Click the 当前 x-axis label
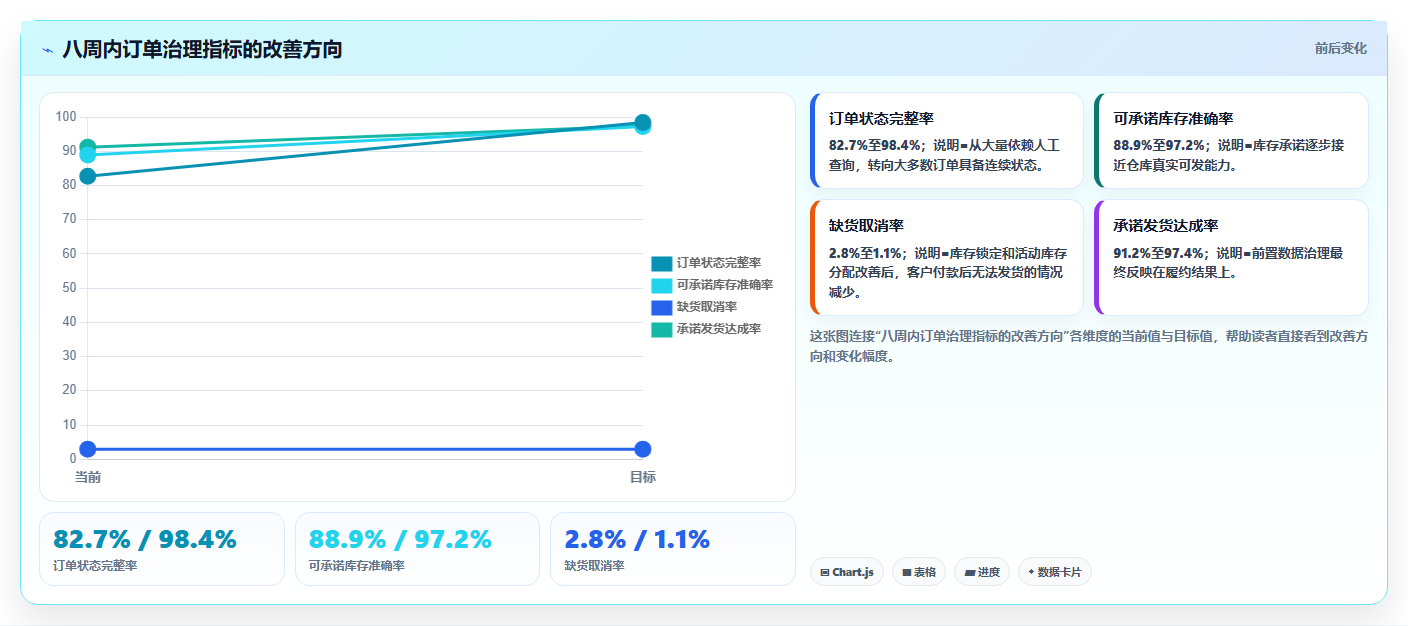Screen dimensions: 1408x626 point(88,477)
